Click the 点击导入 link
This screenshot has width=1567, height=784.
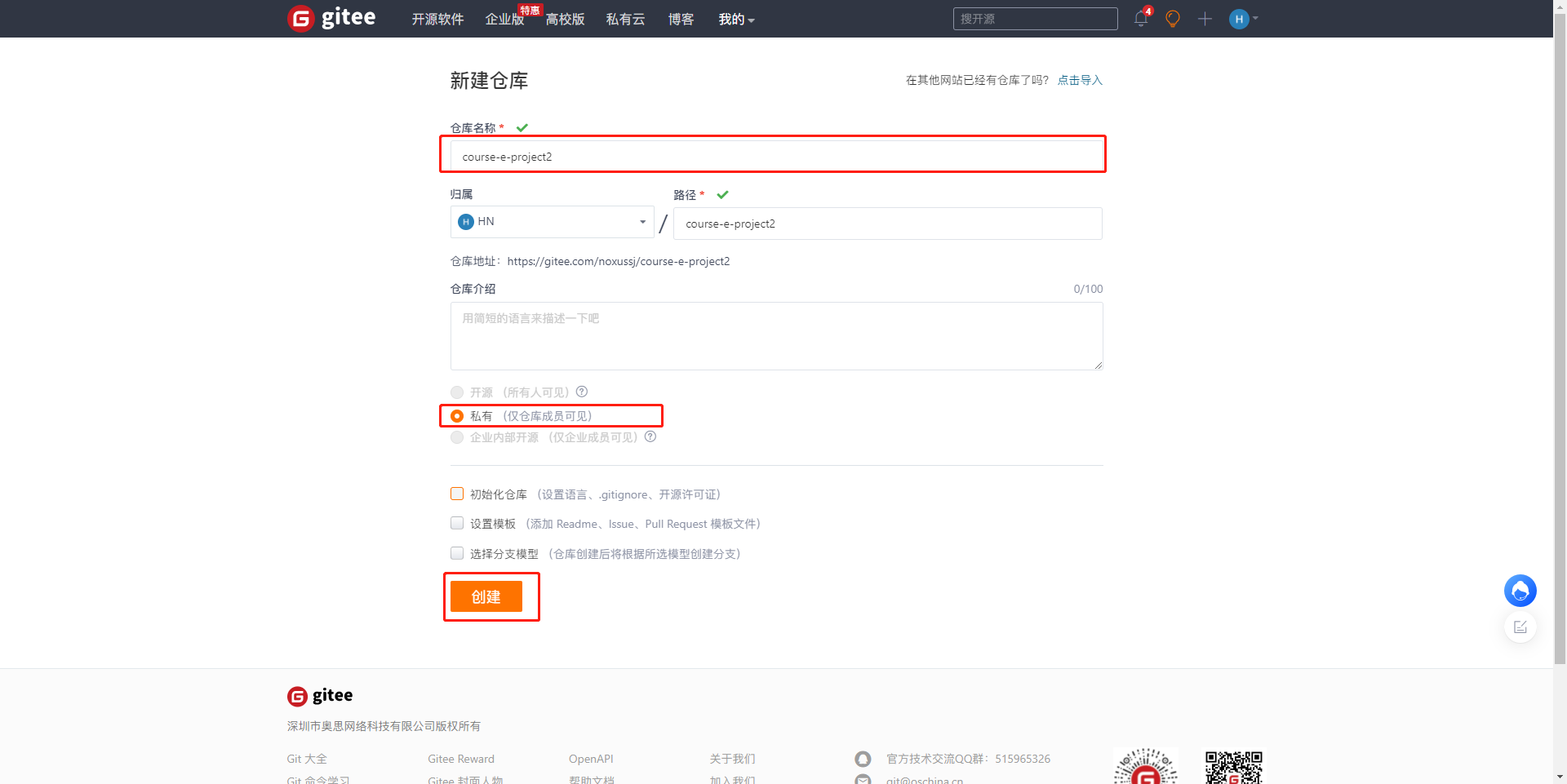coord(1080,80)
